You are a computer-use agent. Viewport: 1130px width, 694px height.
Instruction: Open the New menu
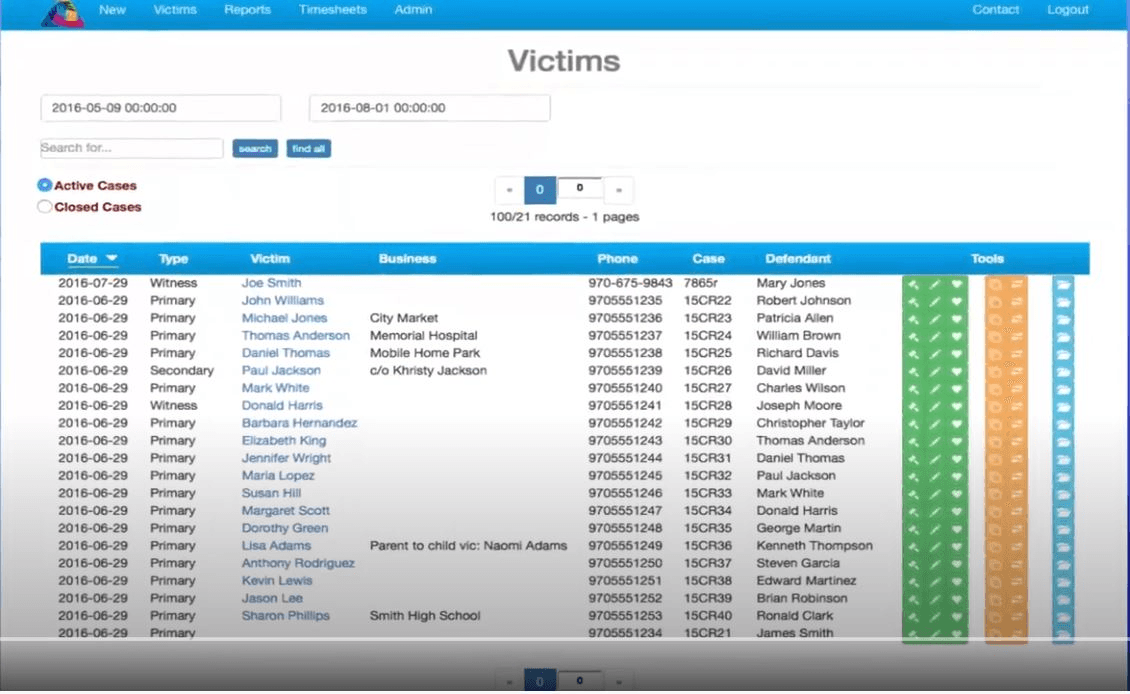pyautogui.click(x=112, y=10)
